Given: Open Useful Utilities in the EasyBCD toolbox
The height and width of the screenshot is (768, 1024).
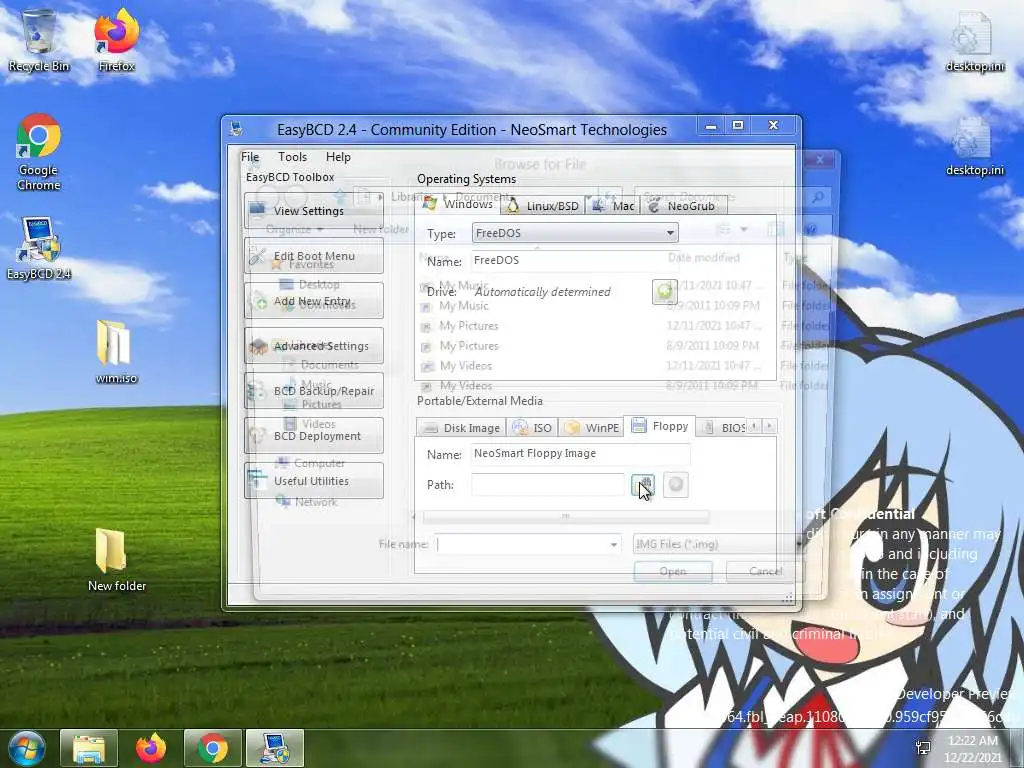Looking at the screenshot, I should click(x=313, y=481).
